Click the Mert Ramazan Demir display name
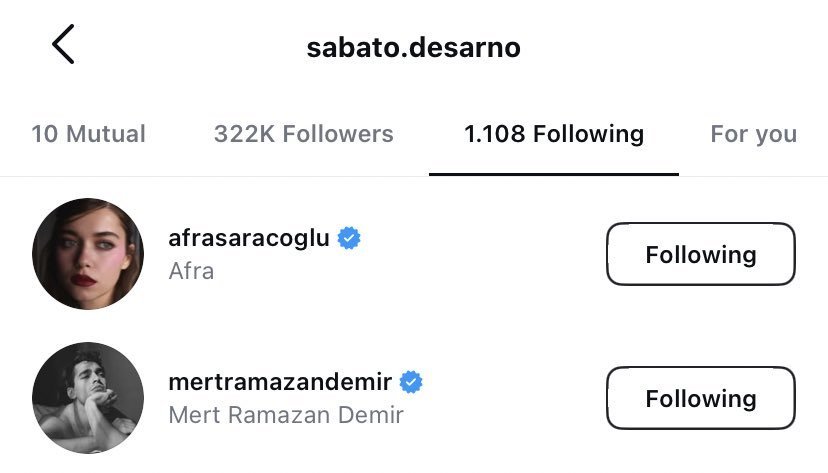The width and height of the screenshot is (828, 473). (286, 414)
